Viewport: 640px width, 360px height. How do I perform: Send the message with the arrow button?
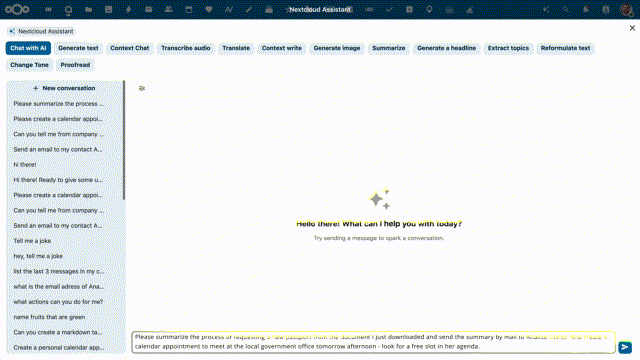625,347
